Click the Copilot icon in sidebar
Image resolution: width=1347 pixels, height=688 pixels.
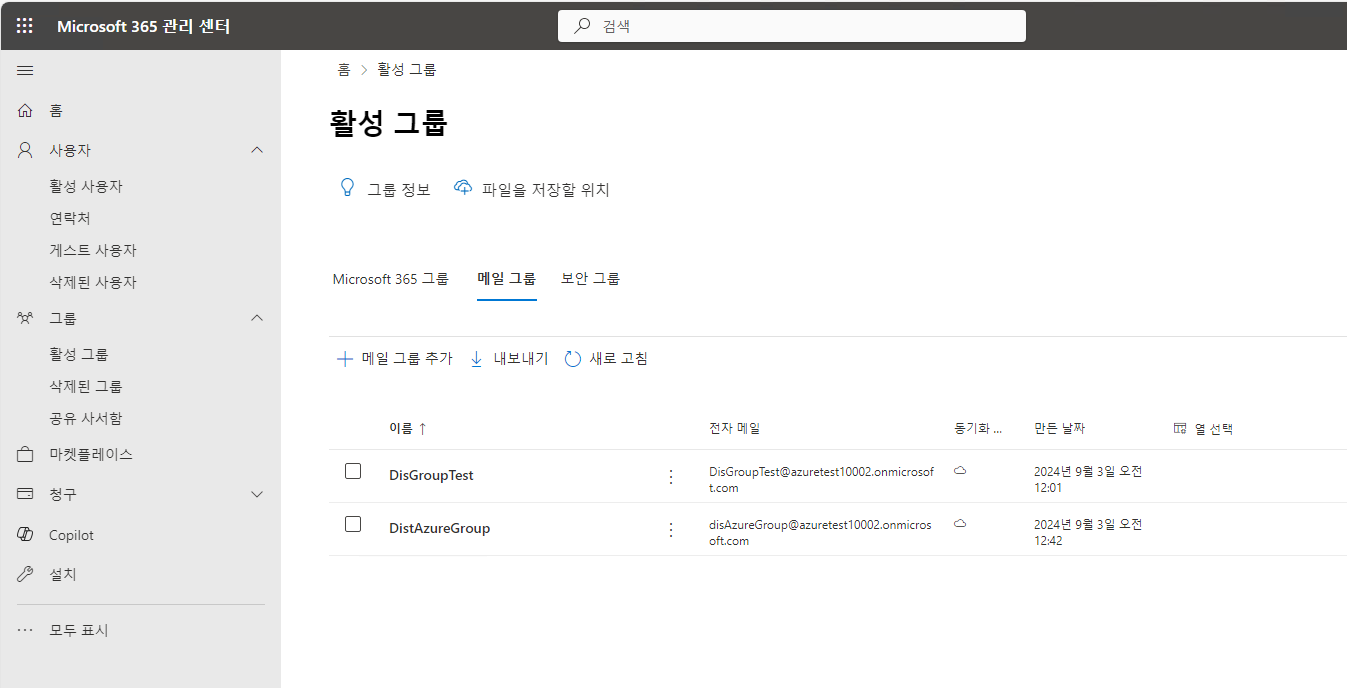(25, 535)
